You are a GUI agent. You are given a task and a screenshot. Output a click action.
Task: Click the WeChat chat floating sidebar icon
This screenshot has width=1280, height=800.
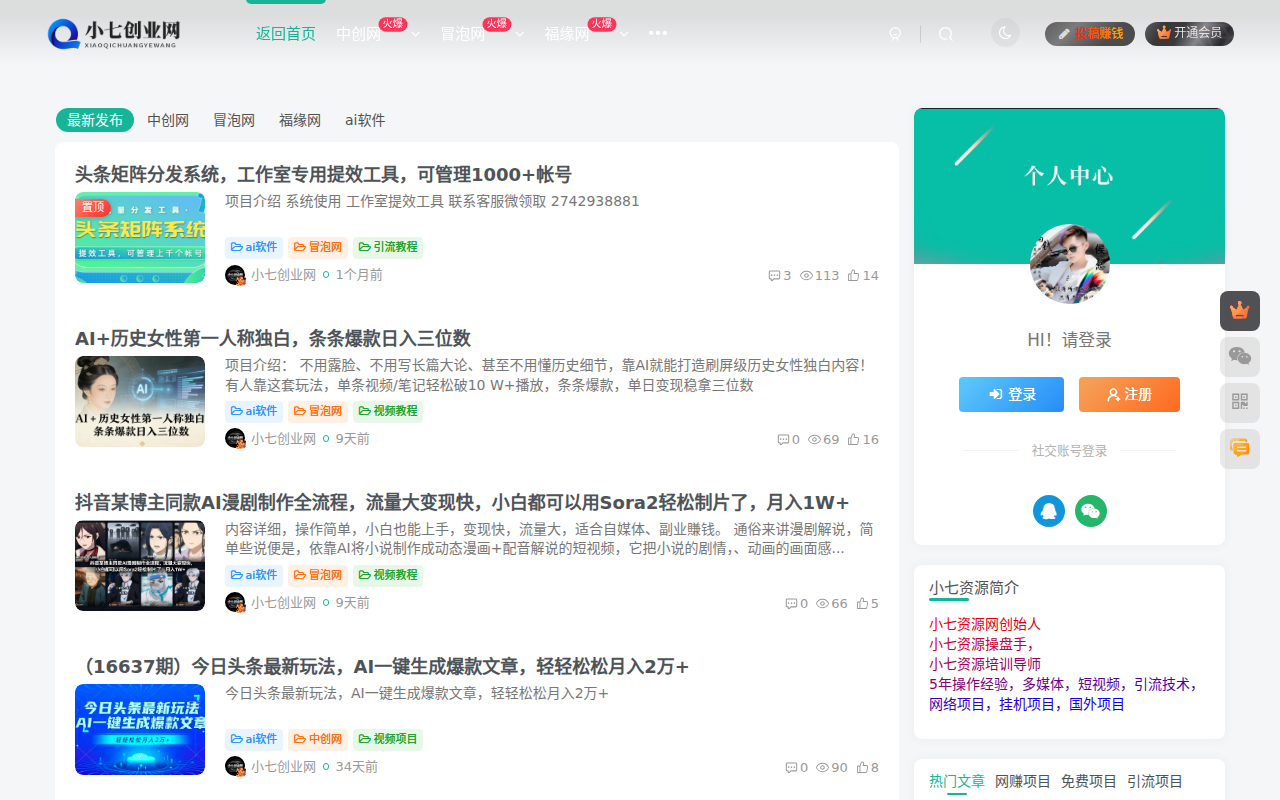point(1240,356)
